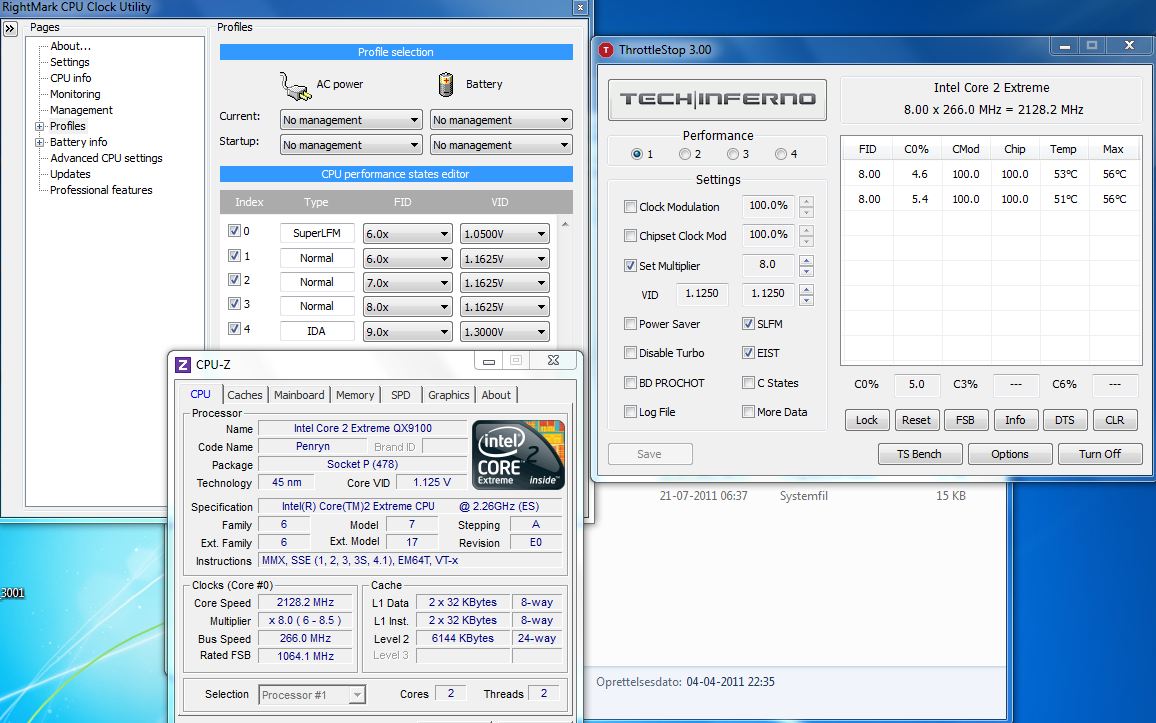Turn on Log File checkbox

coord(630,412)
